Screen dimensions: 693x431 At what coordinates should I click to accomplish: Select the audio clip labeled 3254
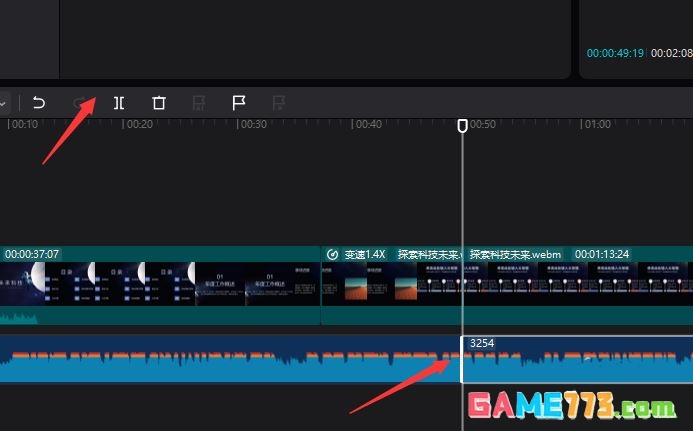[x=577, y=360]
